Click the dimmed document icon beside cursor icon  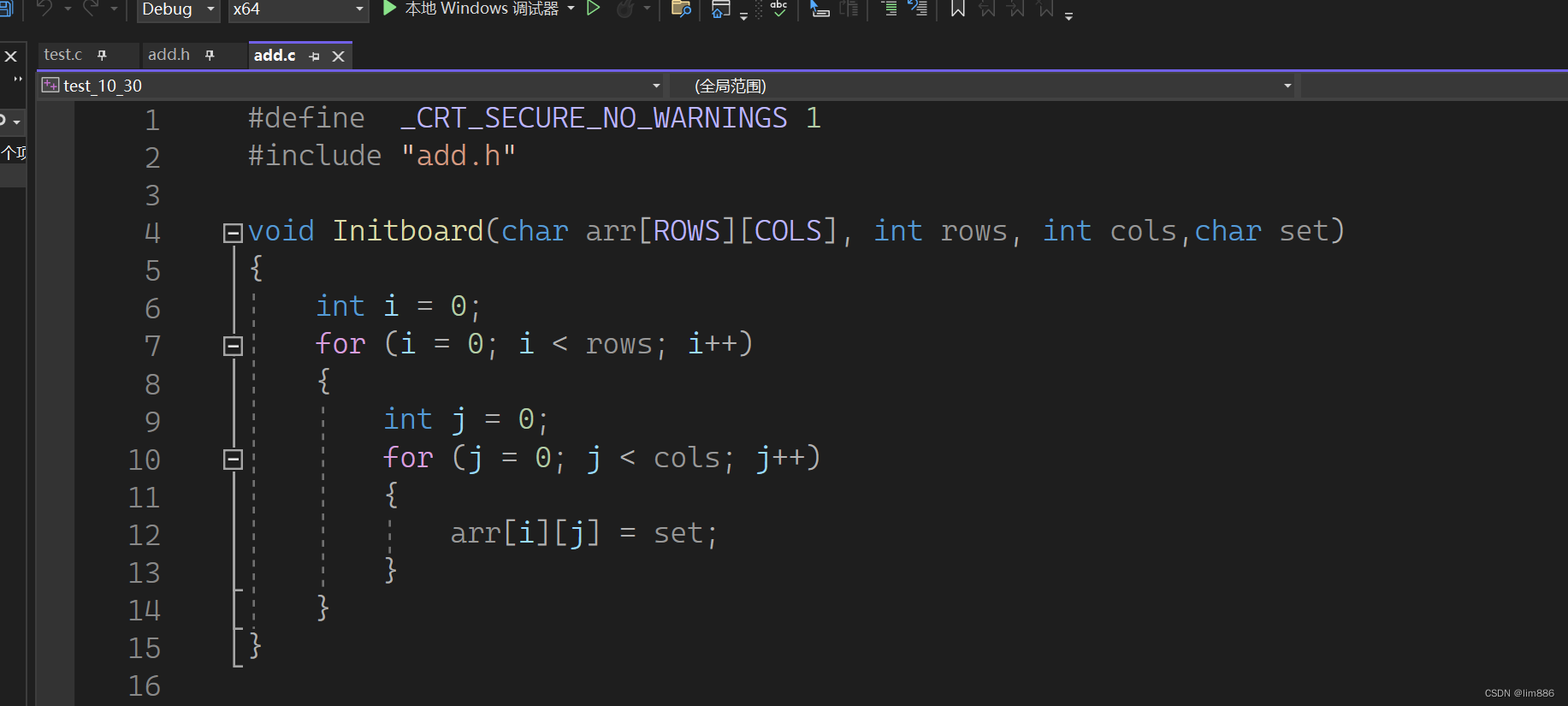coord(849,9)
